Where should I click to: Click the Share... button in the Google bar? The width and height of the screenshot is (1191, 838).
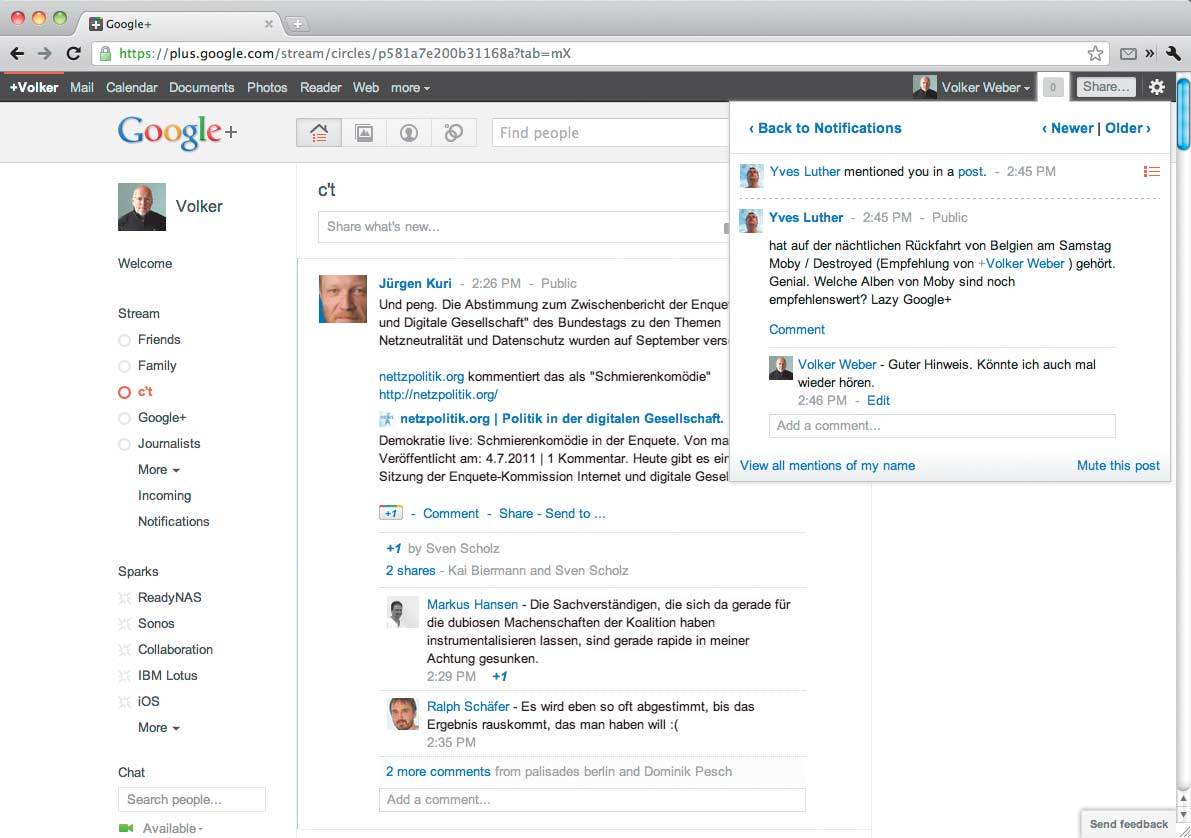tap(1106, 87)
